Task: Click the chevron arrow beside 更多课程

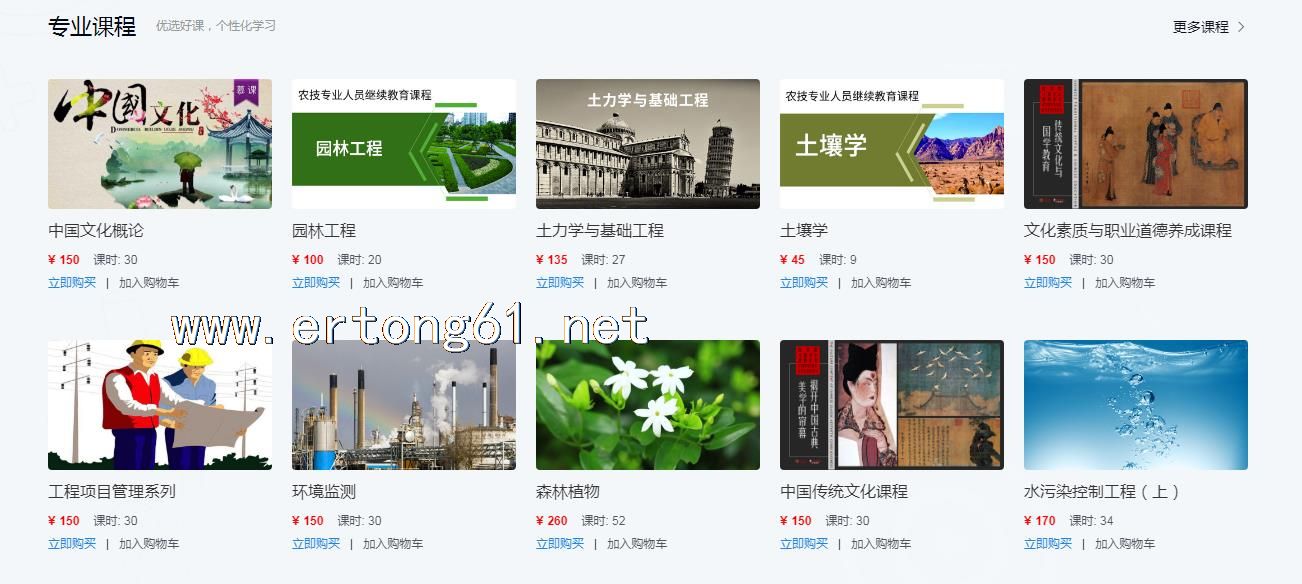Action: coord(1241,27)
